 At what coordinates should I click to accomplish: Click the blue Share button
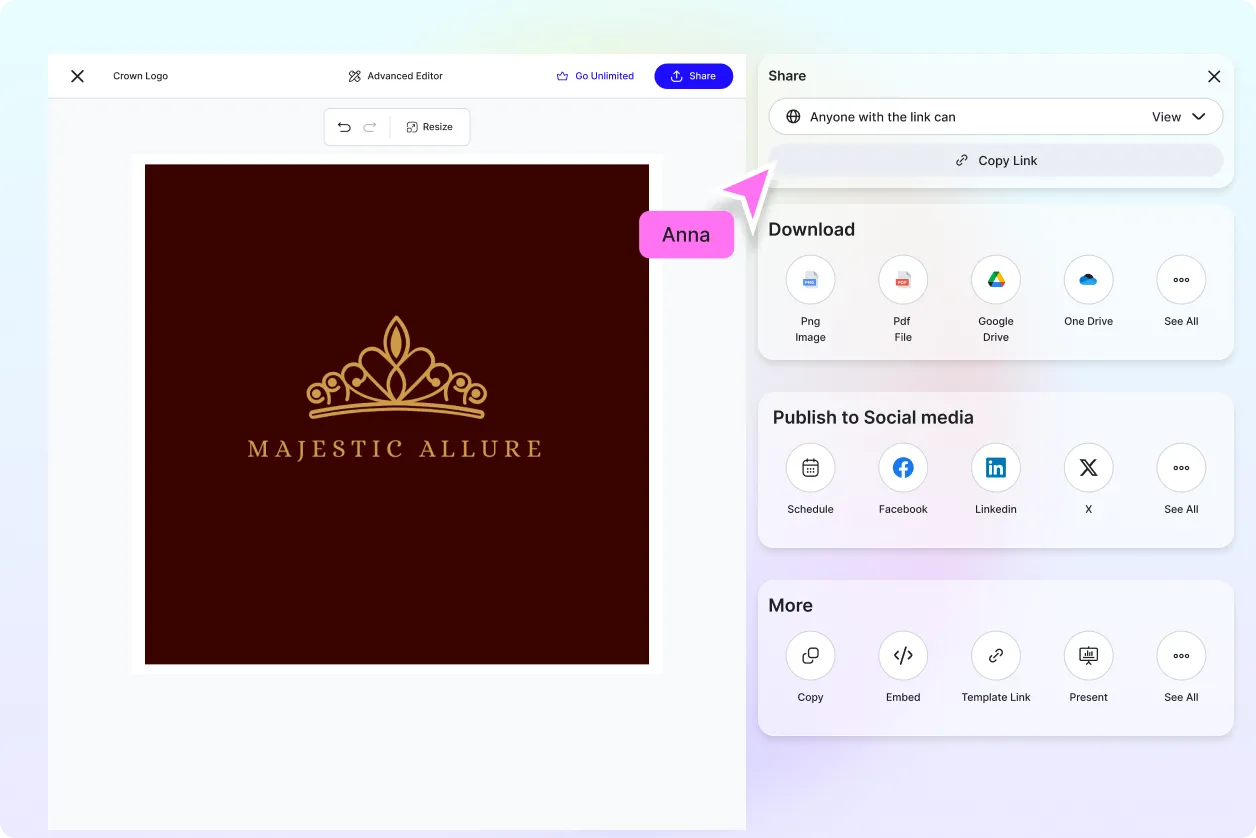click(693, 76)
